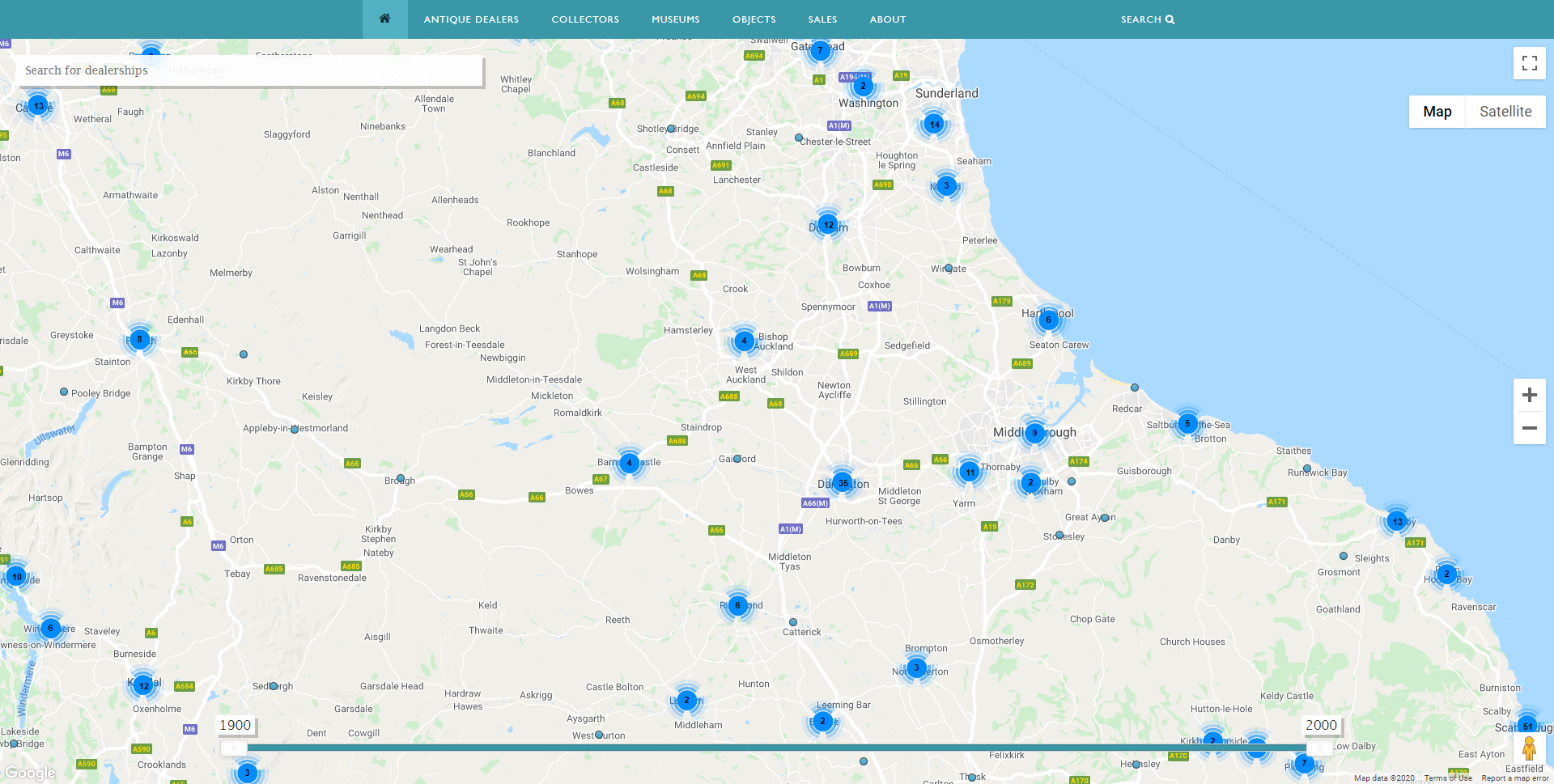Select the Map view type
This screenshot has width=1554, height=784.
tap(1437, 112)
